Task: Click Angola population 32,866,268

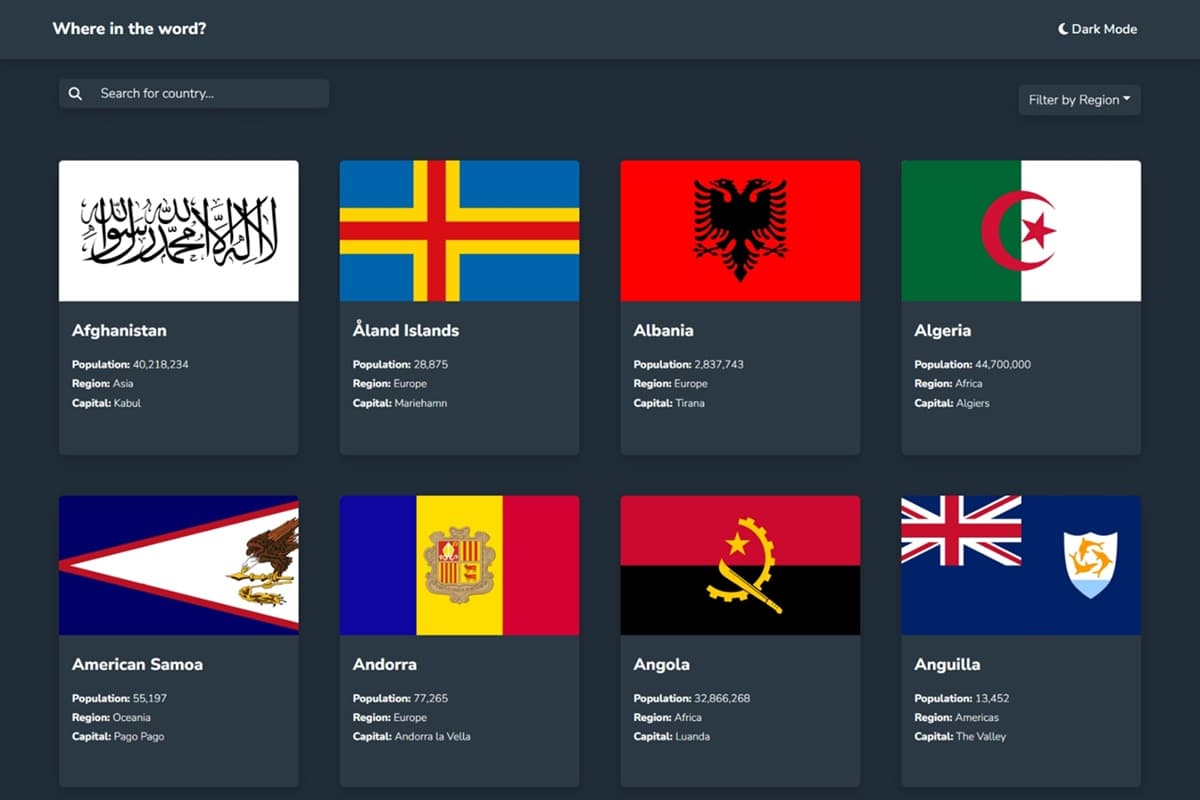Action: click(x=692, y=698)
